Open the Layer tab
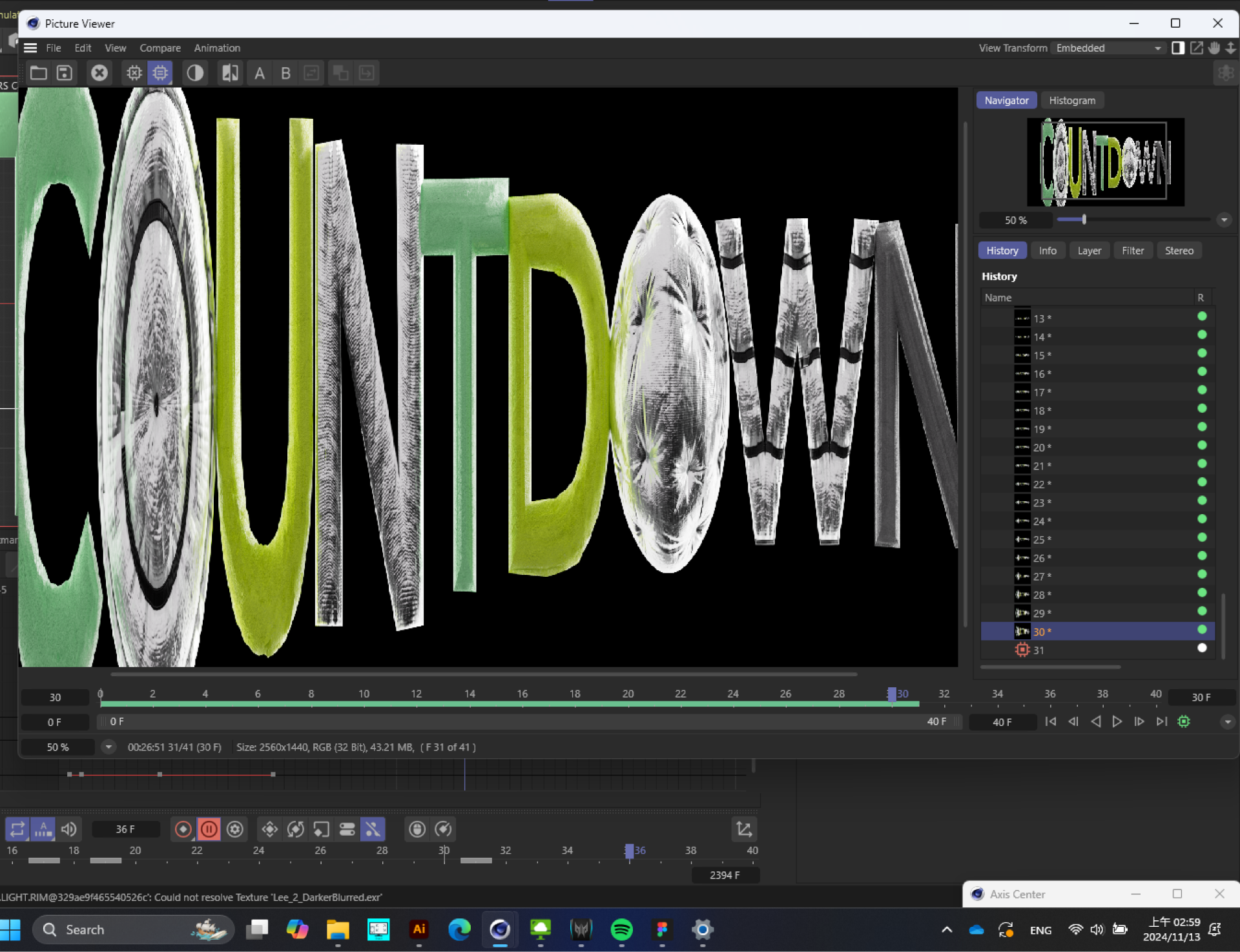Viewport: 1240px width, 952px height. (x=1089, y=251)
